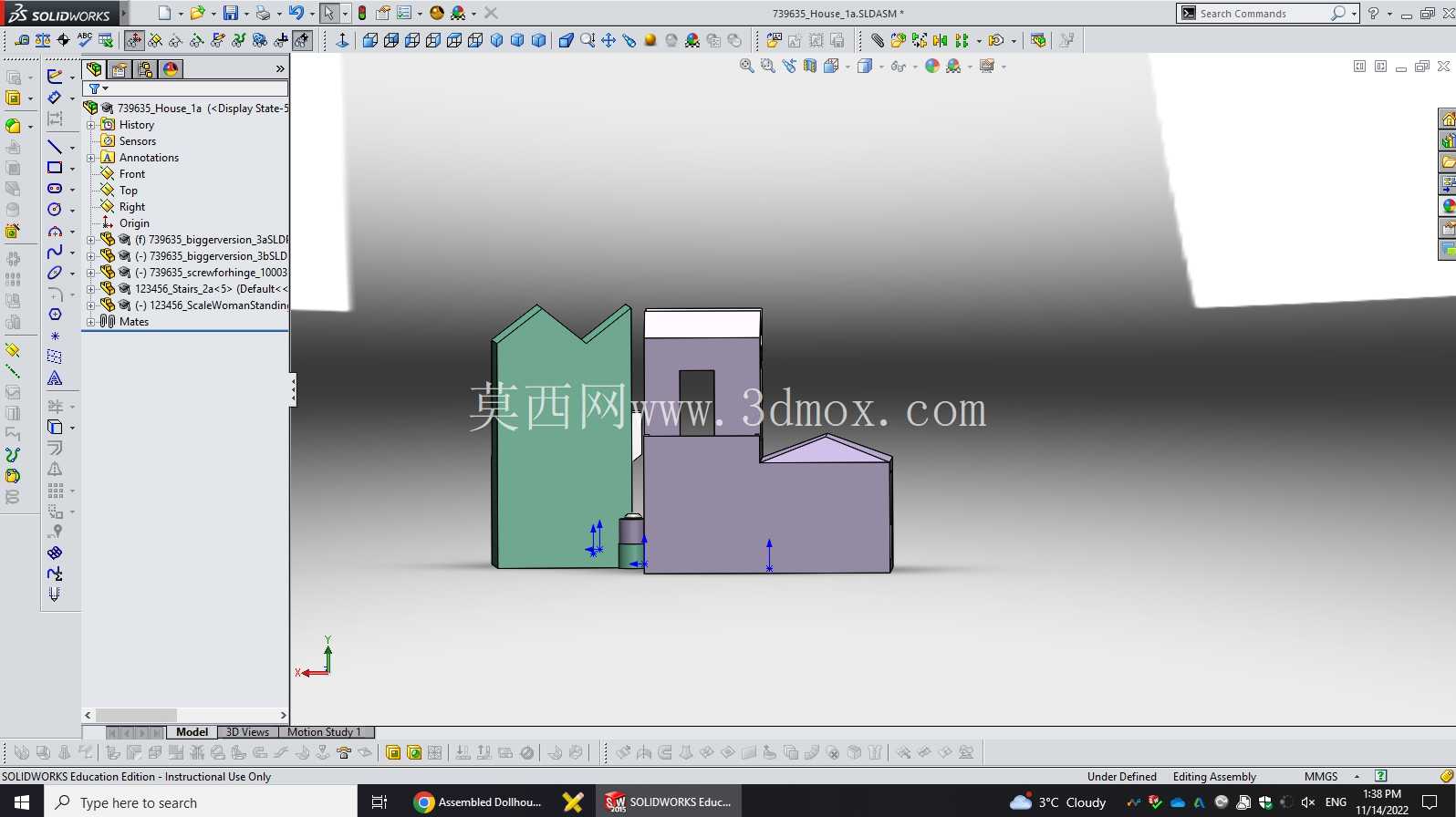The width and height of the screenshot is (1456, 817).
Task: Click the Open file folder icon
Action: pos(196,13)
